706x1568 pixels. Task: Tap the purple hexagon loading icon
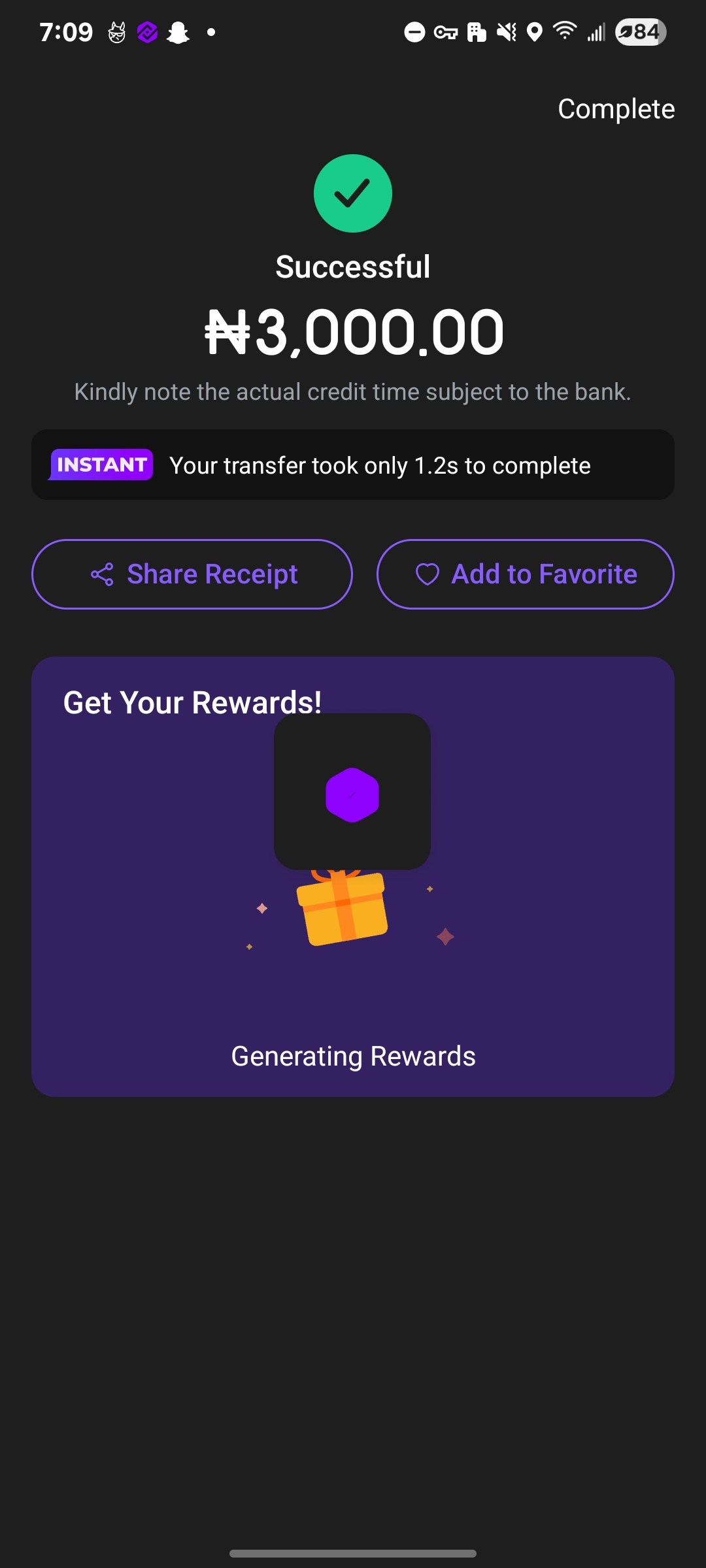[352, 794]
